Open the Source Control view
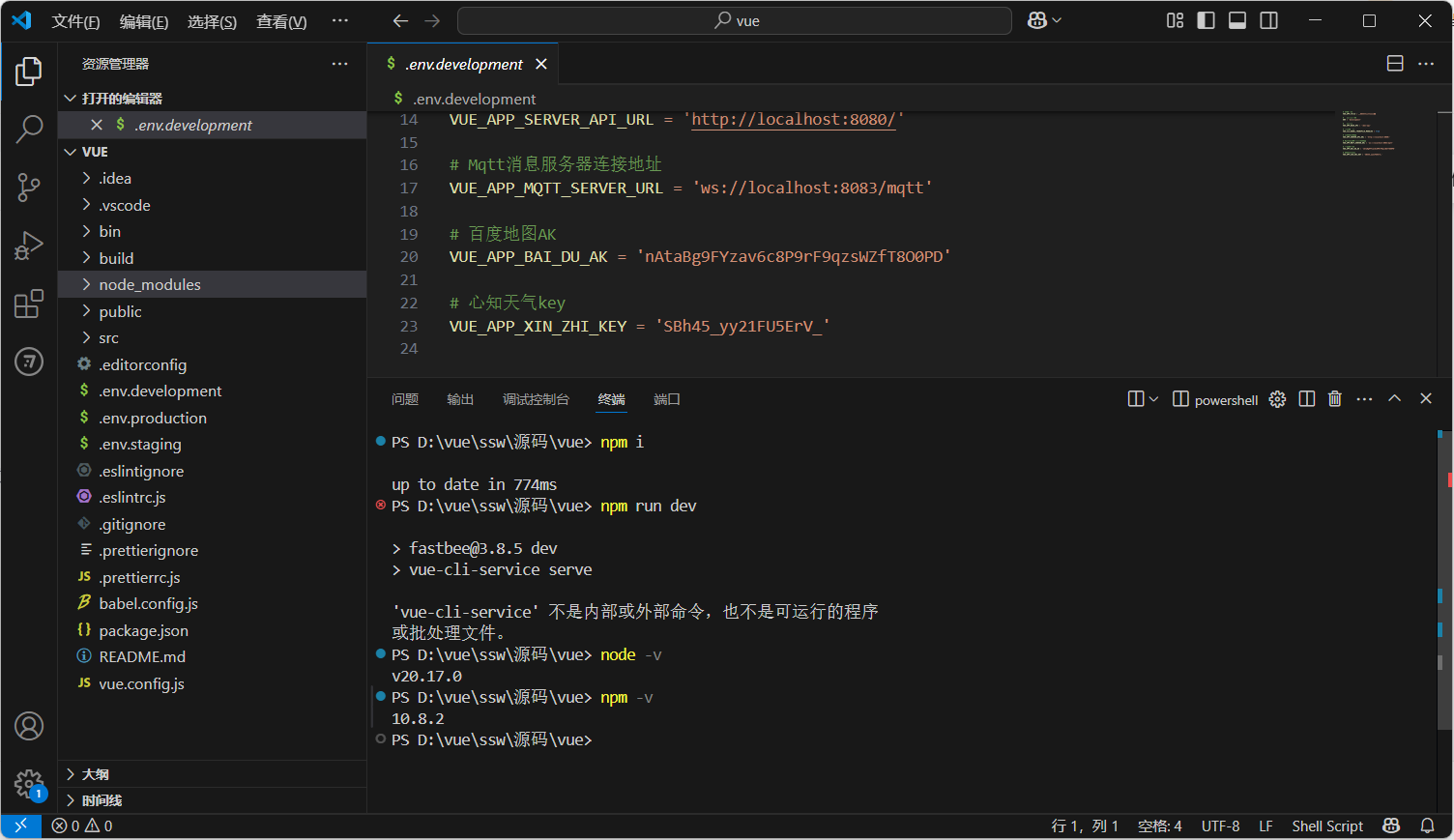The width and height of the screenshot is (1454, 840). (x=29, y=188)
